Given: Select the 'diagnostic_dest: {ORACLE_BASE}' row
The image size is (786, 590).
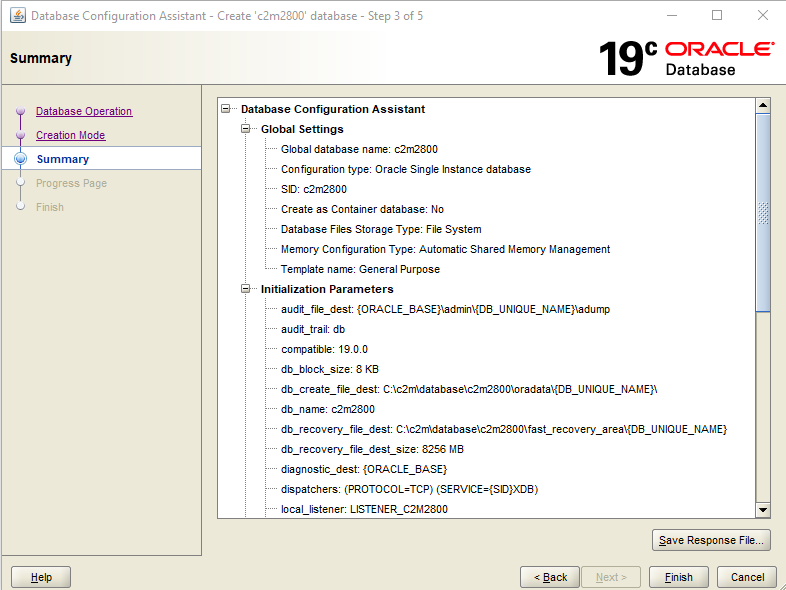Looking at the screenshot, I should pyautogui.click(x=364, y=470).
